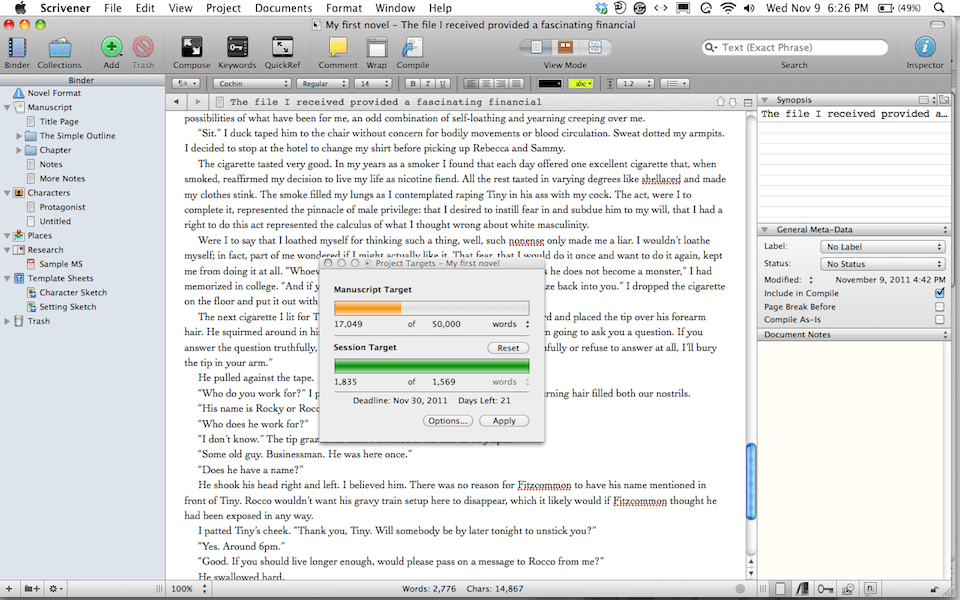This screenshot has width=960, height=600.
Task: Open the Regular typeface dropdown
Action: click(323, 83)
